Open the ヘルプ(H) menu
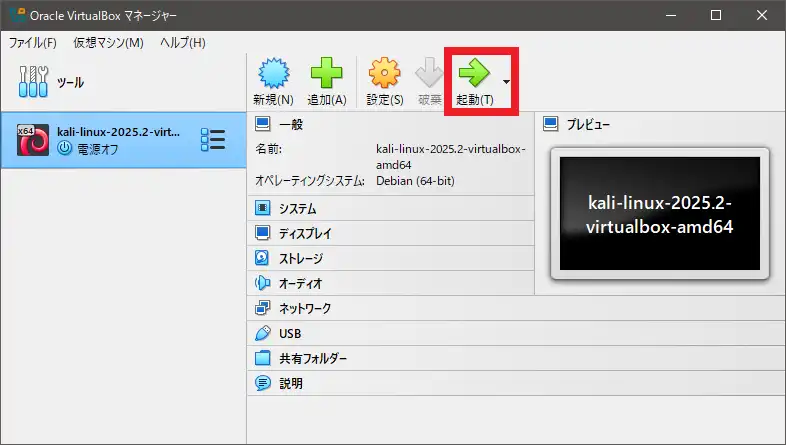 pos(182,43)
